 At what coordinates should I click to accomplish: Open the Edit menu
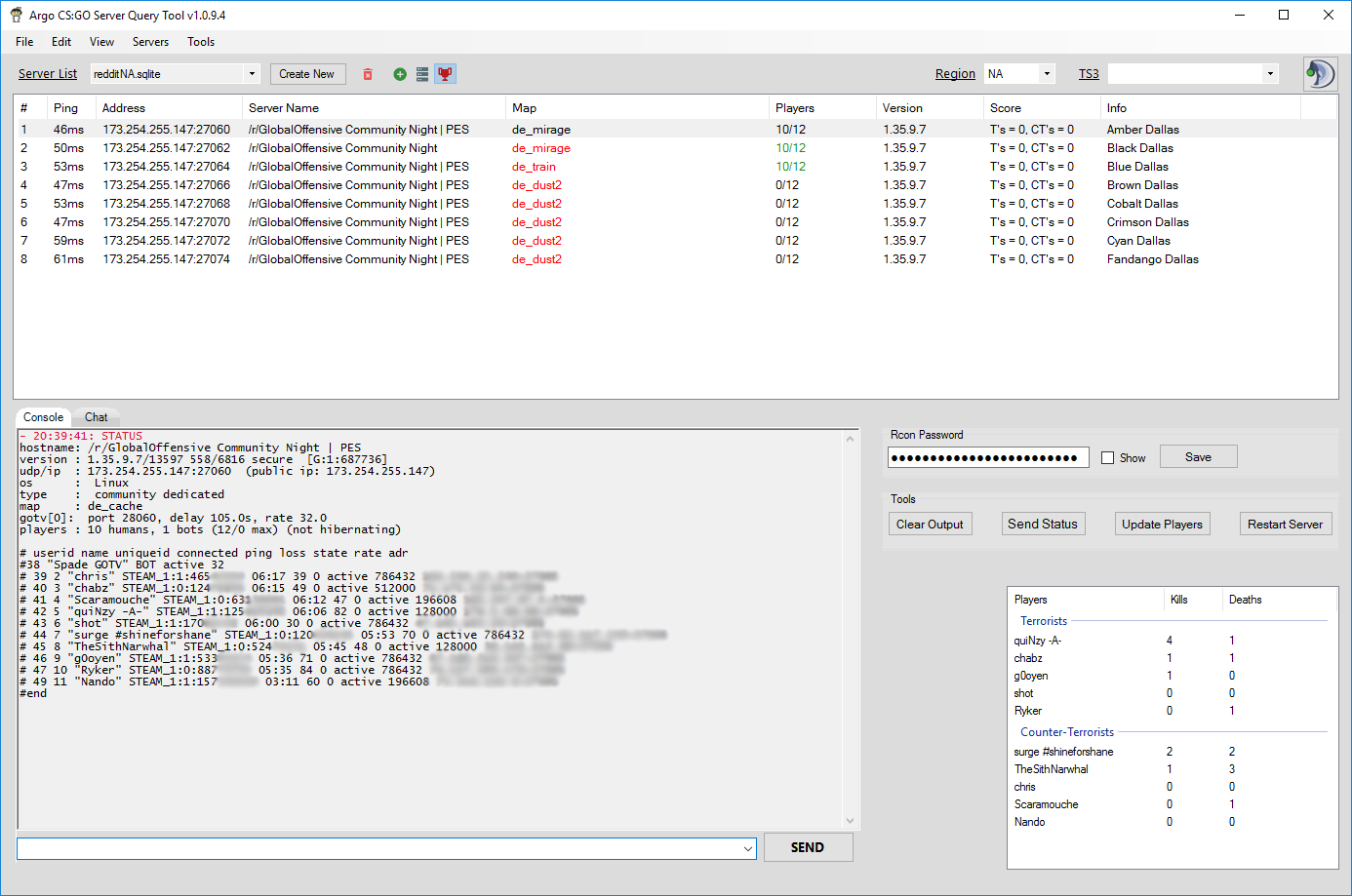tap(61, 42)
